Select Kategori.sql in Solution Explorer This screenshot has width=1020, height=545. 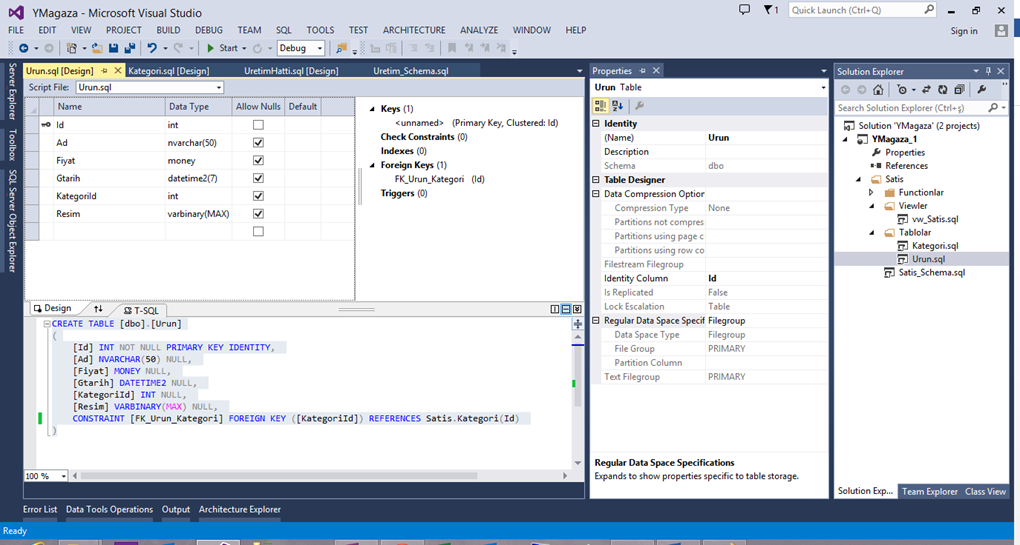click(935, 246)
